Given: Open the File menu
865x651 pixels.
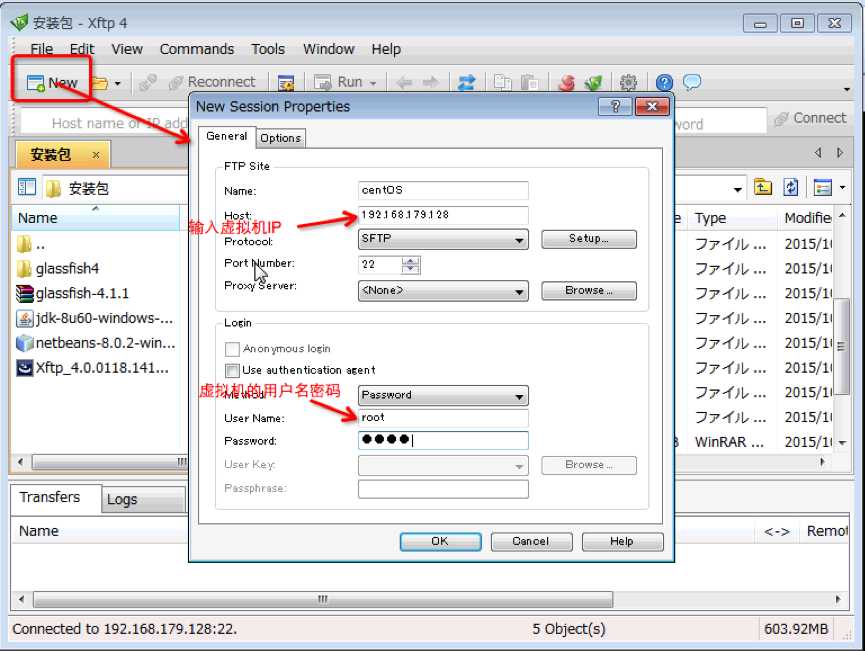Looking at the screenshot, I should point(41,49).
